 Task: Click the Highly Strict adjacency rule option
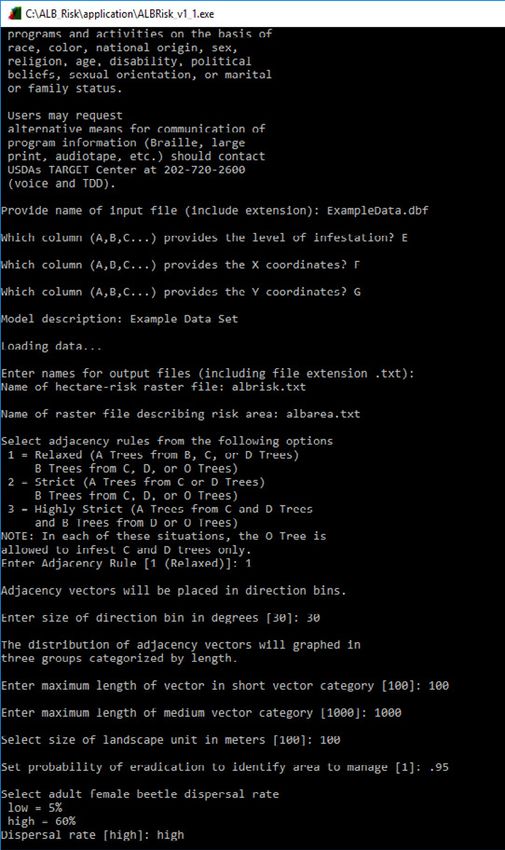[160, 509]
